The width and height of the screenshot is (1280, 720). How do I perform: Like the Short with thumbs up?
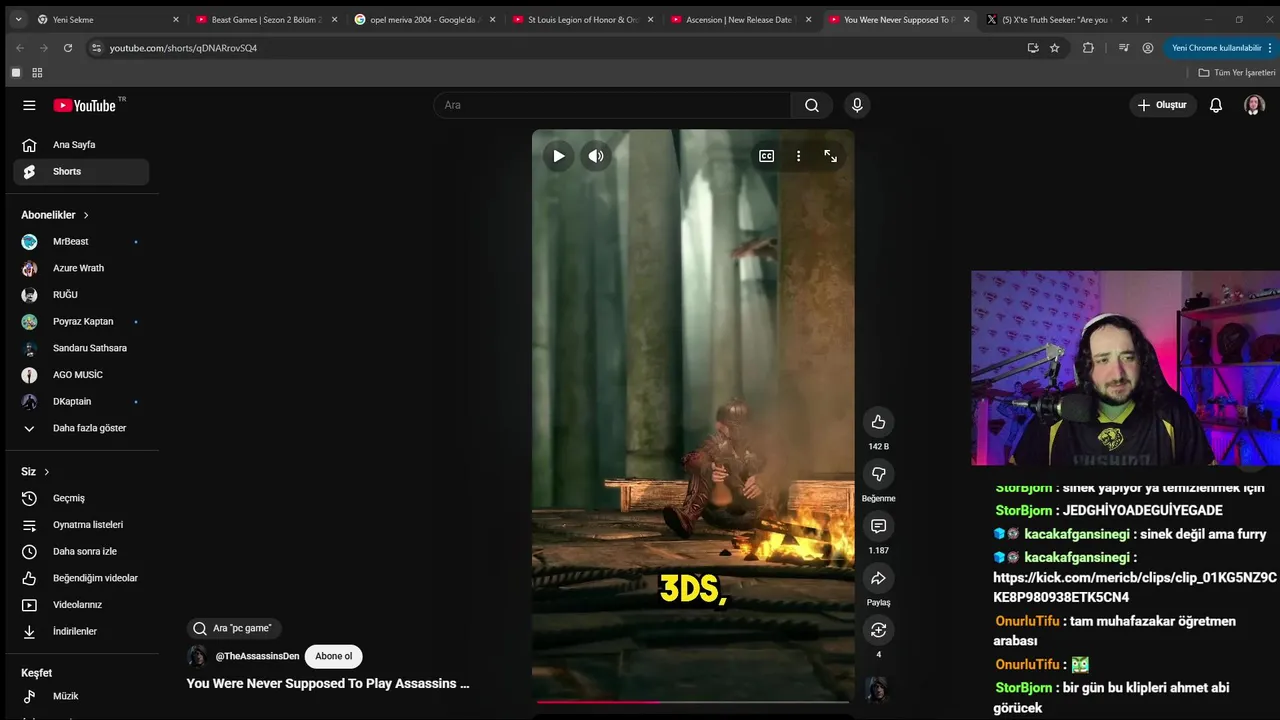coord(878,422)
